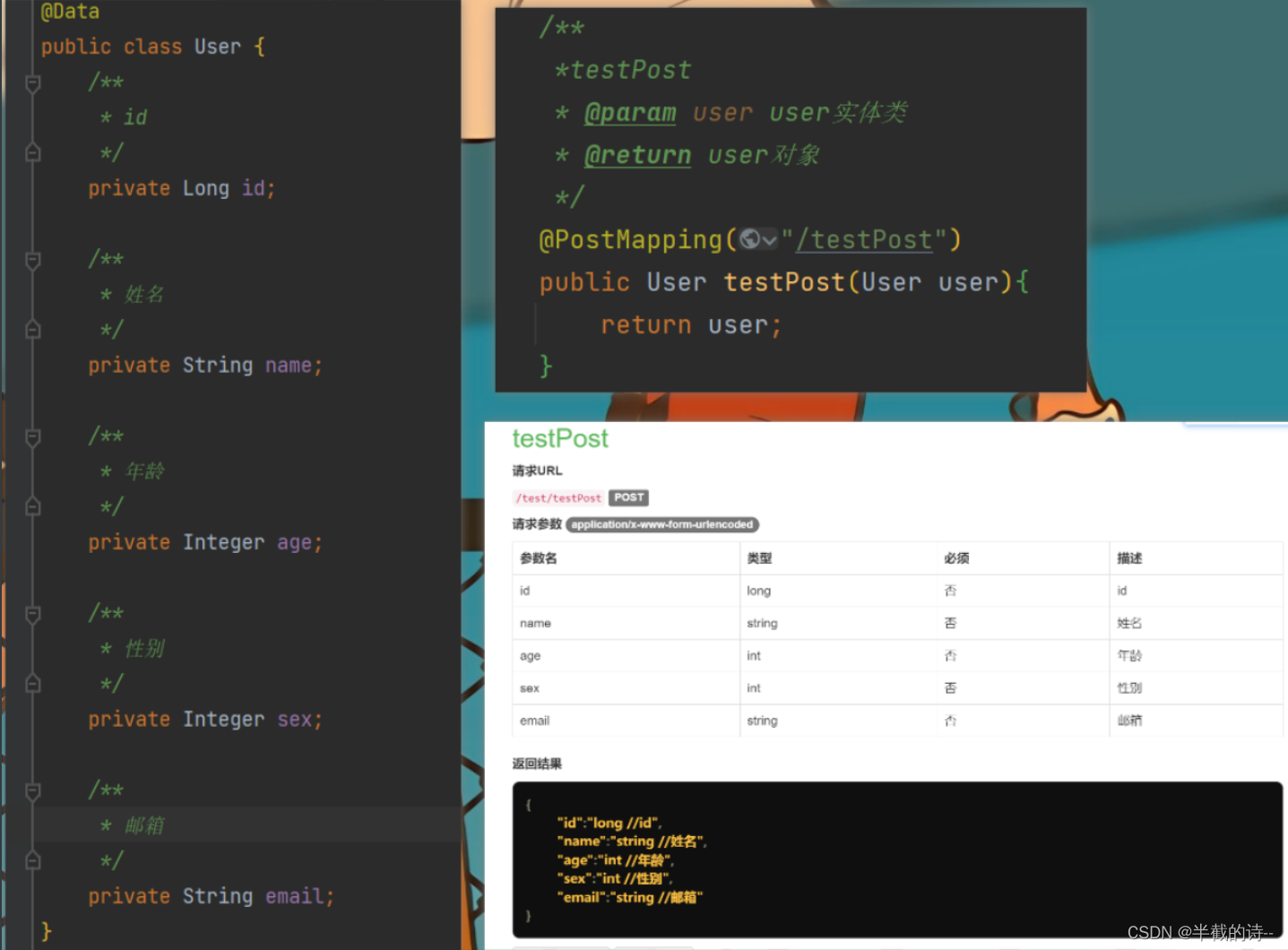Click the globe icon in the @PostMapping annotation
Screen dimensions: 1288x950
click(750, 239)
